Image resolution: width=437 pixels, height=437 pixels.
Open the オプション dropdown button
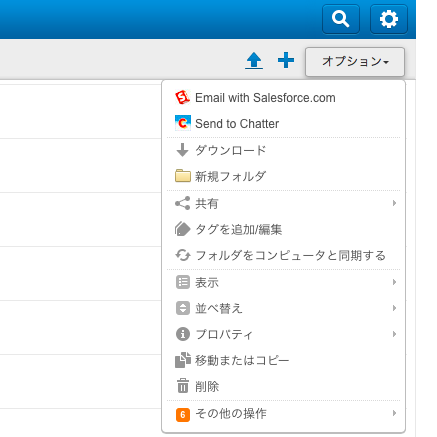(355, 62)
